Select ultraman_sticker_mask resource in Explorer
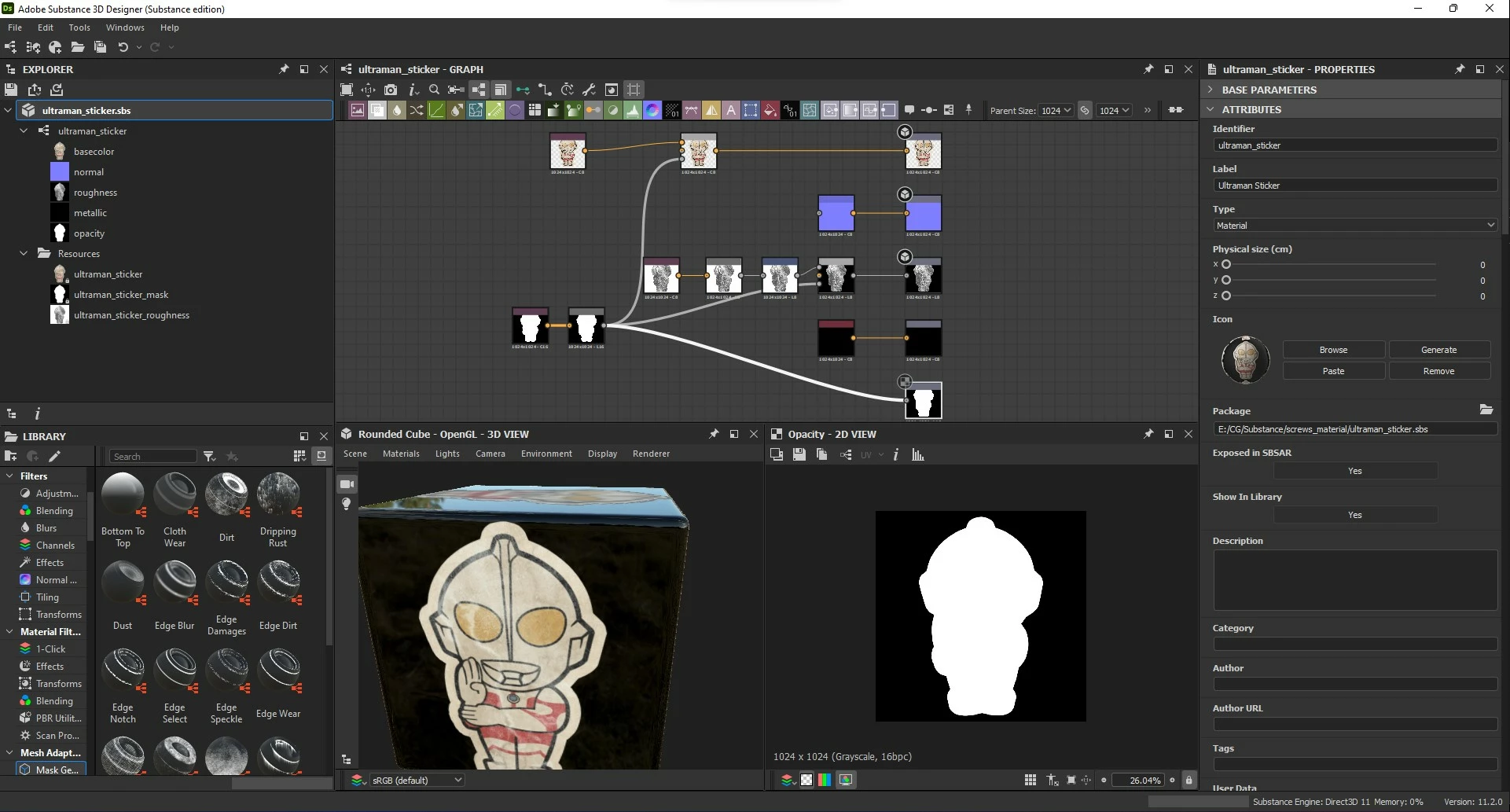Viewport: 1510px width, 812px height. tap(121, 294)
